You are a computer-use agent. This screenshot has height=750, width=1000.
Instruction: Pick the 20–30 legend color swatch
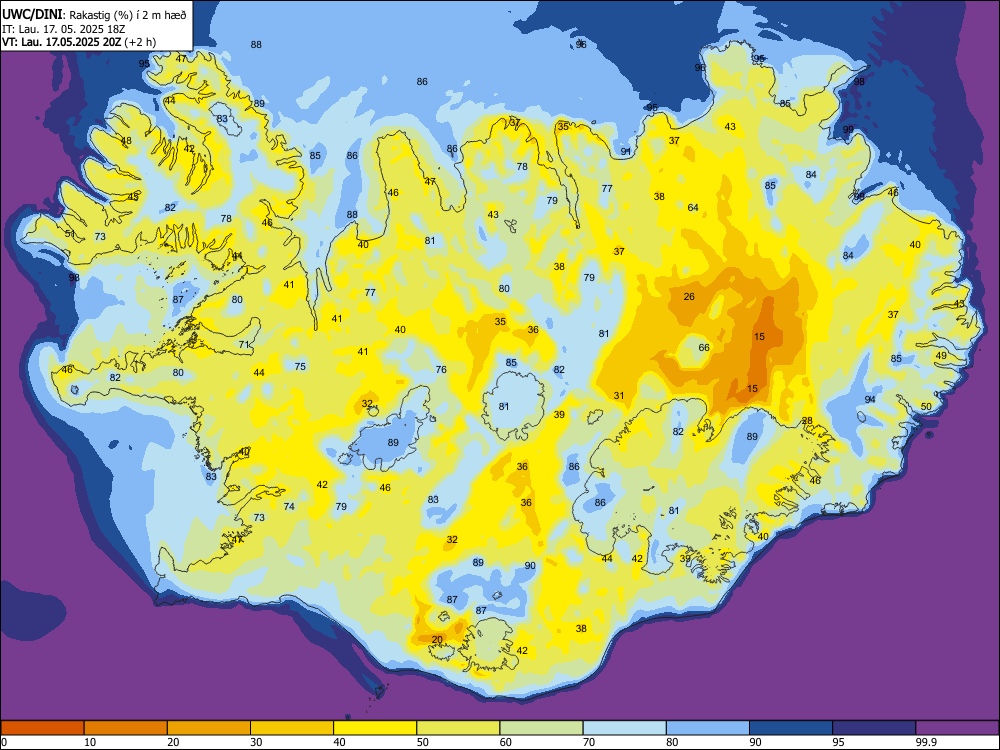pos(209,728)
